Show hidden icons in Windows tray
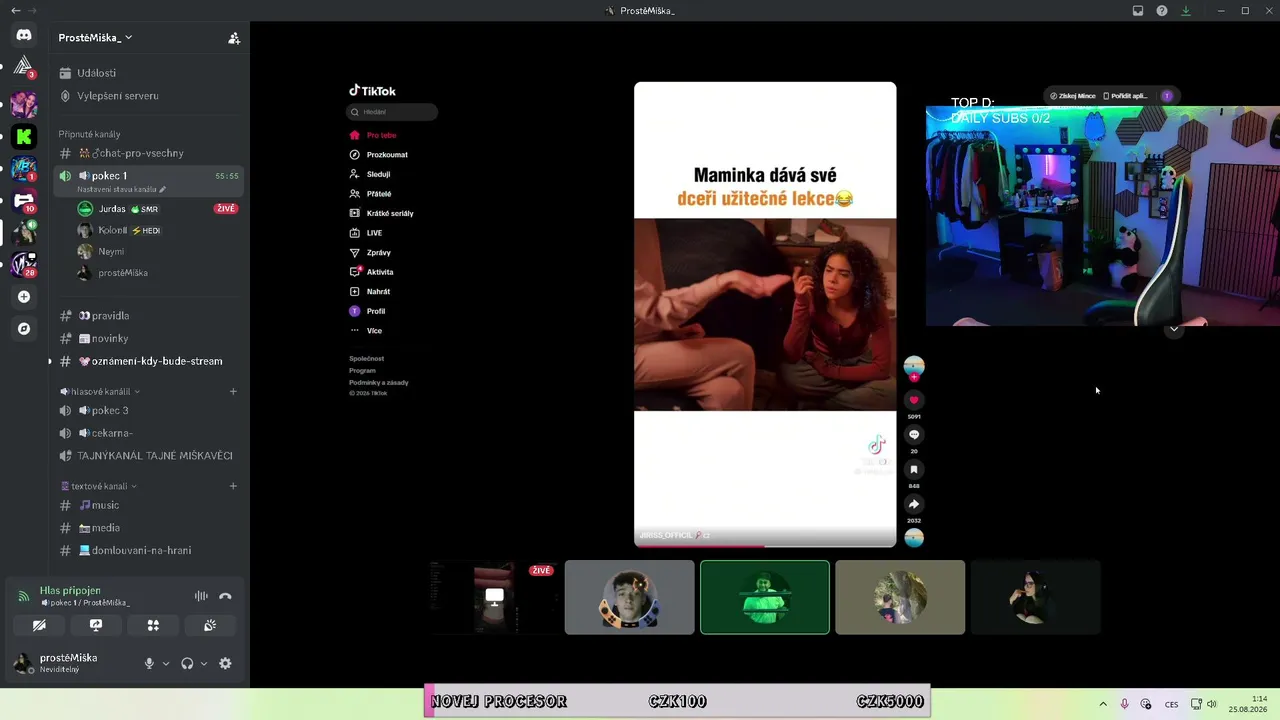Viewport: 1280px width, 720px height. [x=1103, y=704]
